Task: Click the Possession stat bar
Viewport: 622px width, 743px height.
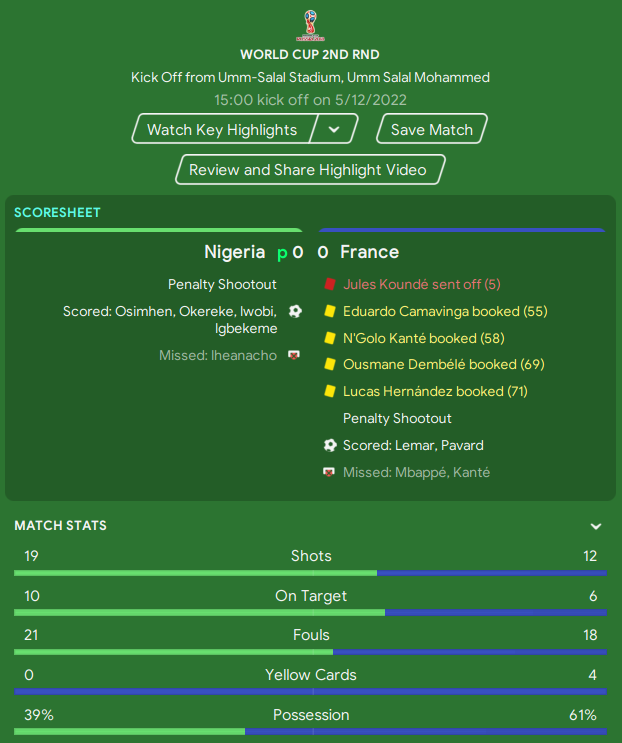Action: pyautogui.click(x=311, y=732)
